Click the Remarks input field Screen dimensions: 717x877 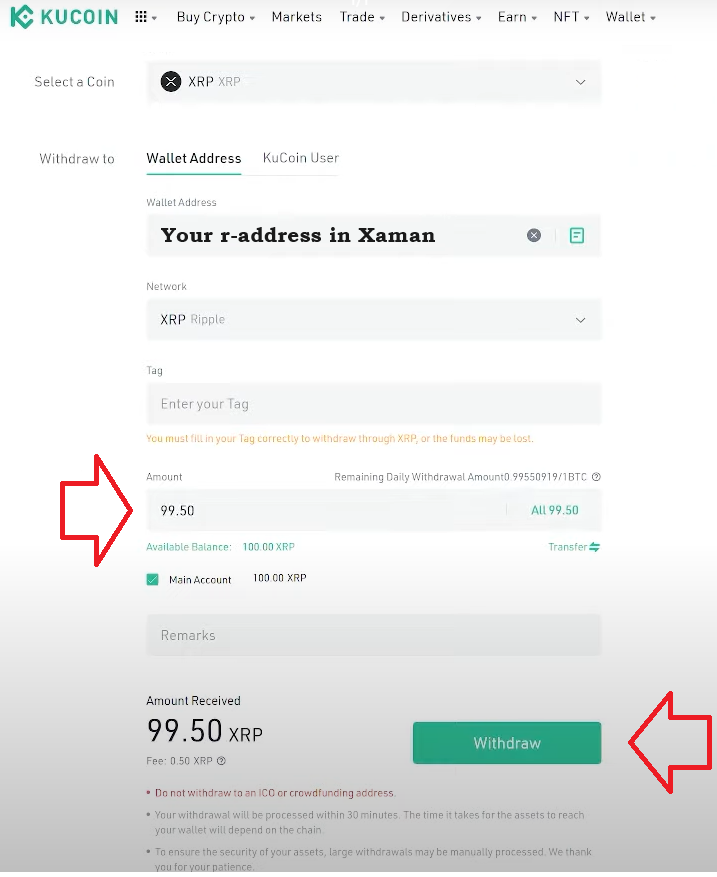coord(373,635)
